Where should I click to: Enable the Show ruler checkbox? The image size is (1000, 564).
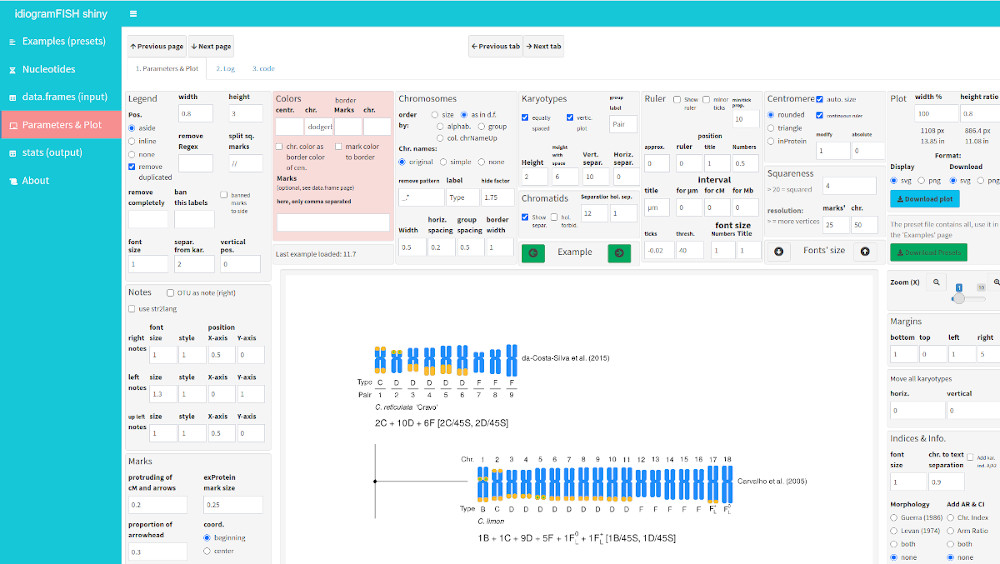click(x=678, y=100)
